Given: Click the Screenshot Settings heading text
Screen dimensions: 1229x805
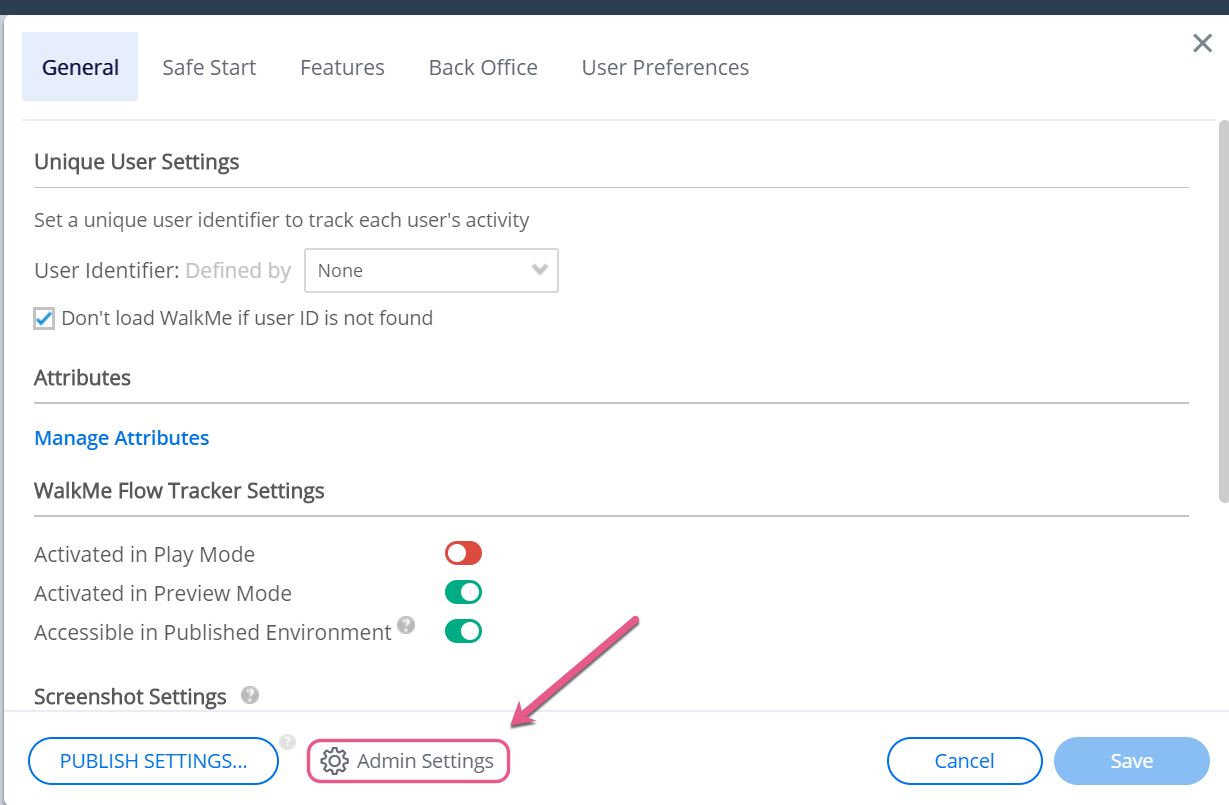Looking at the screenshot, I should [130, 696].
